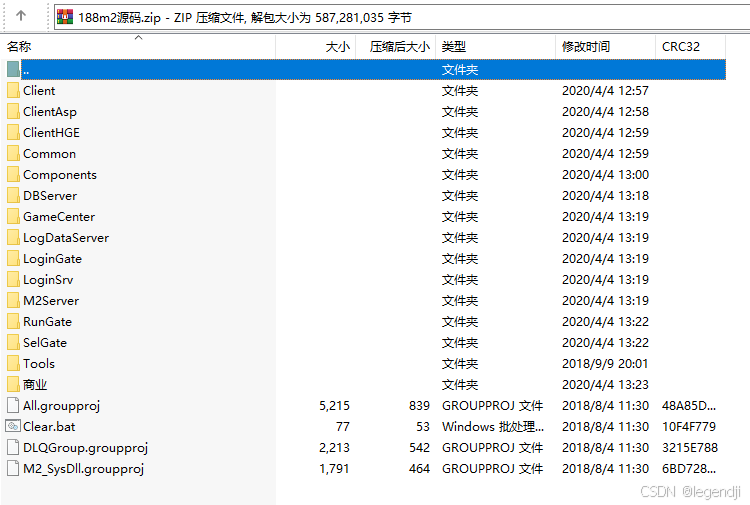Click the 464 compressed size value
This screenshot has height=505, width=750.
[x=419, y=469]
